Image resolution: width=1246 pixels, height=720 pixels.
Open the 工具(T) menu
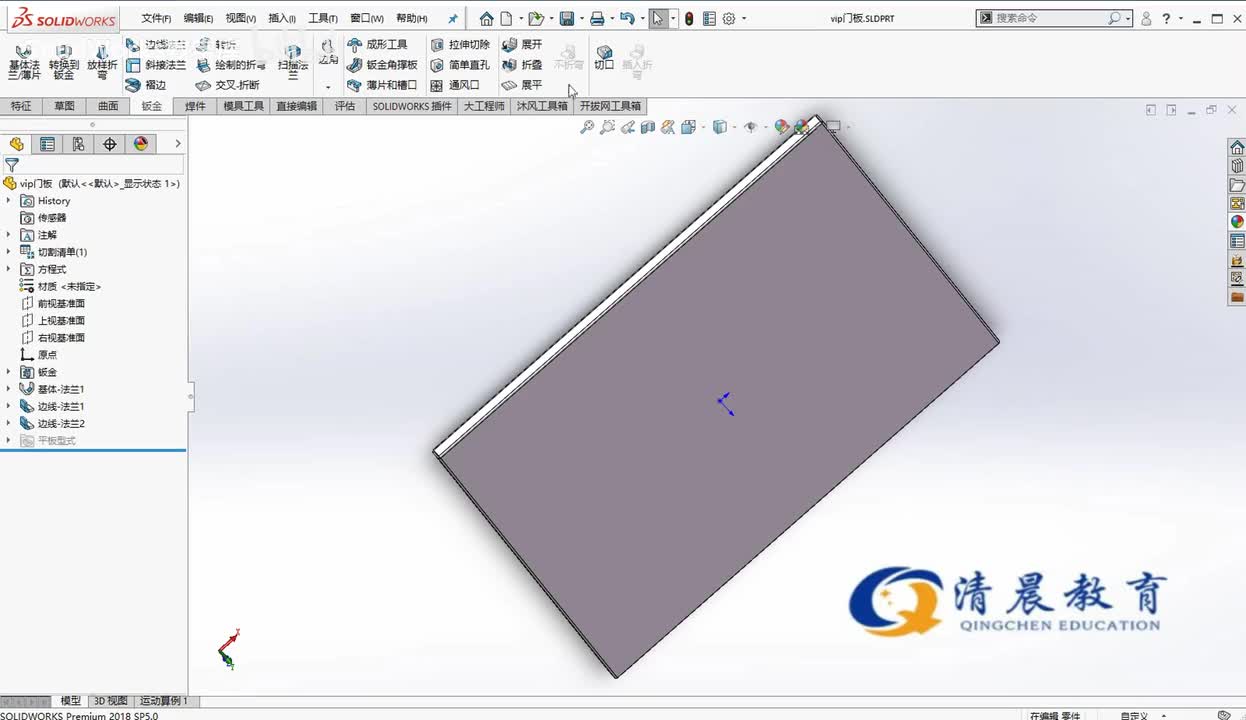click(323, 18)
